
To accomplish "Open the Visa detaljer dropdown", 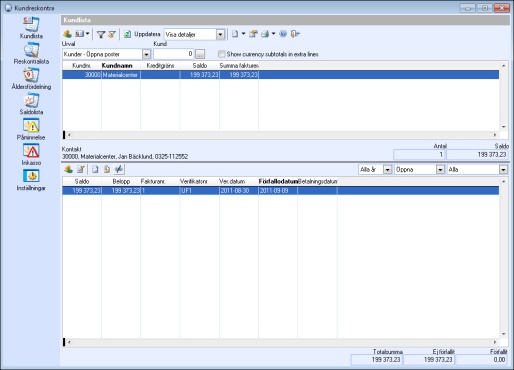I will 220,35.
